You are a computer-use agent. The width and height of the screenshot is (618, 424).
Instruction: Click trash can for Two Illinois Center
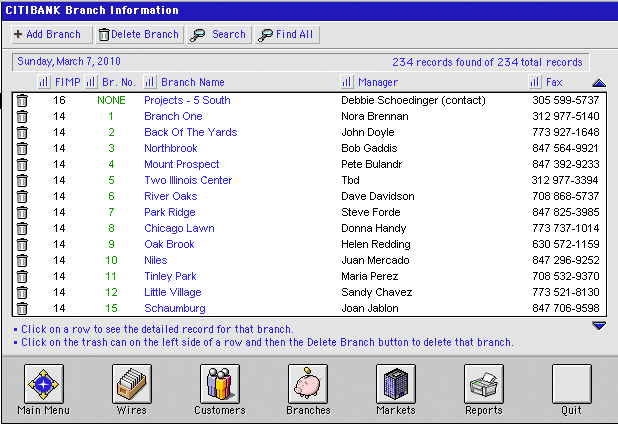22,180
